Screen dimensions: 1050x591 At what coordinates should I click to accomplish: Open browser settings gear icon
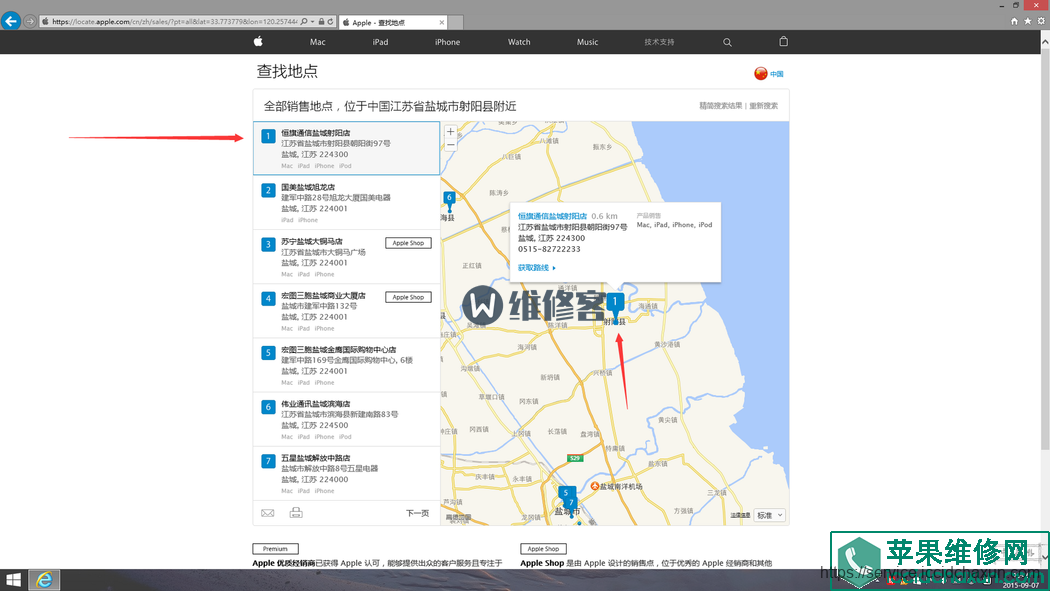coord(1041,21)
